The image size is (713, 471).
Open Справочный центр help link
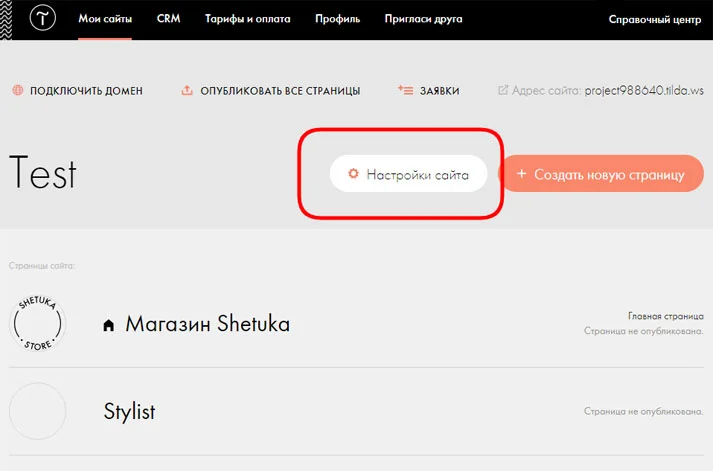click(x=654, y=20)
